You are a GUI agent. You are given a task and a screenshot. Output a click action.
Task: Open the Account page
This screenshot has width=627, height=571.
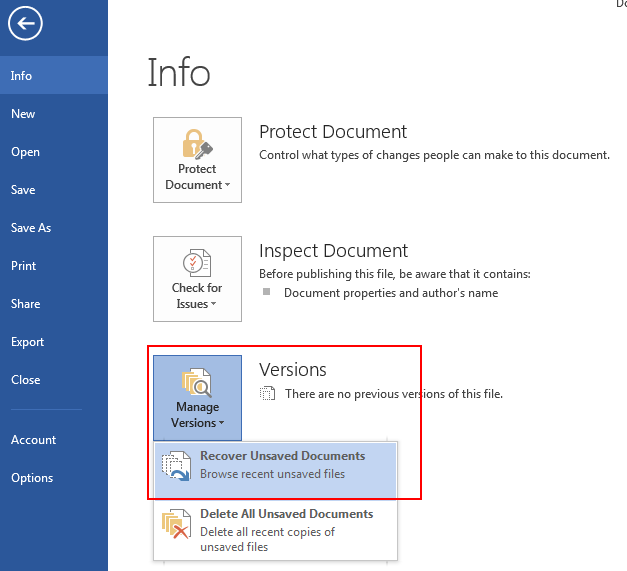point(54,439)
